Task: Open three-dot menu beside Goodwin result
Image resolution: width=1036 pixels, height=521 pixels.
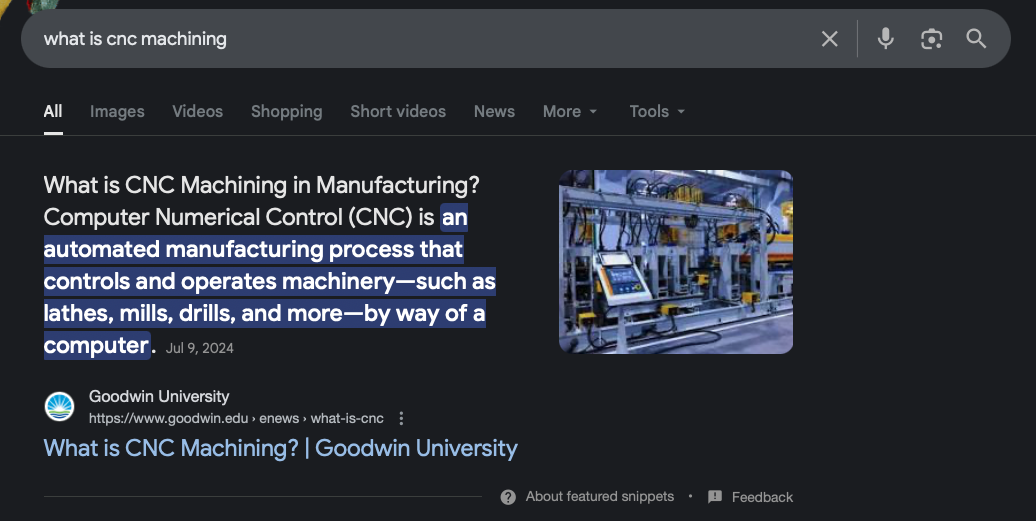Action: pyautogui.click(x=402, y=418)
